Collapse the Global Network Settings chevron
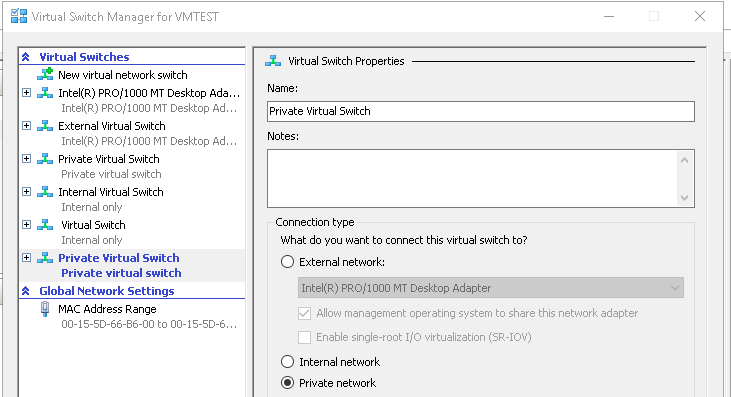Image resolution: width=731 pixels, height=397 pixels. 26,291
